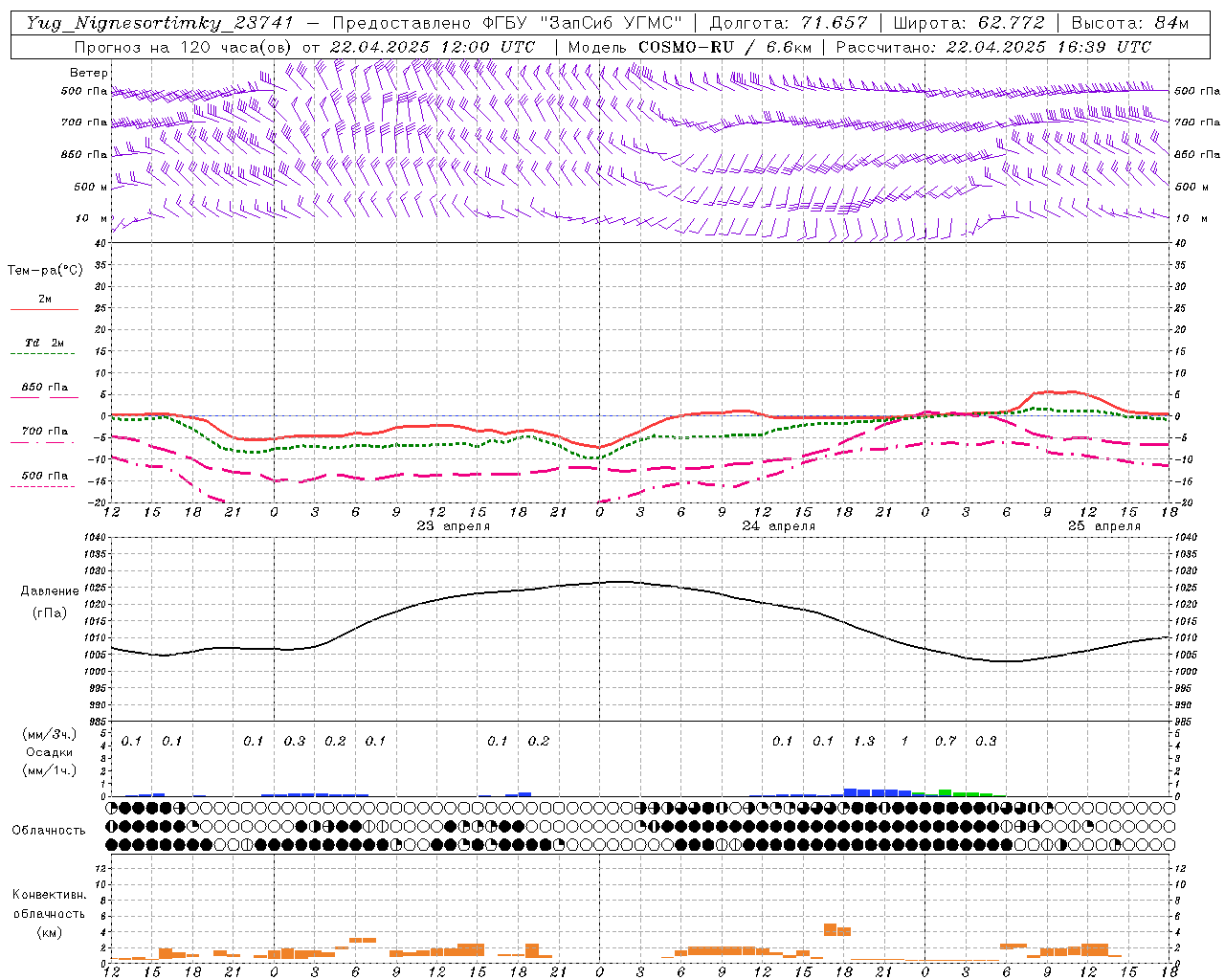Click the '0.7' precipitation value
Screen dimensions: 1225x980
click(946, 741)
